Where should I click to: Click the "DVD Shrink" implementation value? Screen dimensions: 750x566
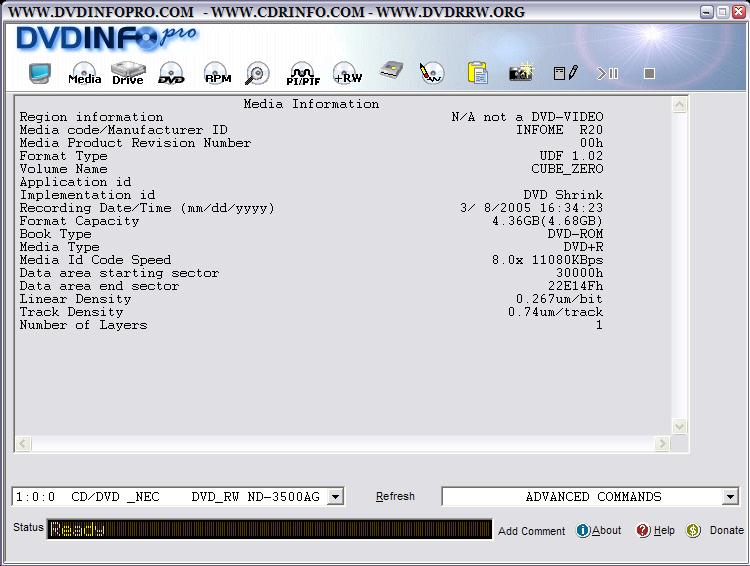pyautogui.click(x=563, y=195)
